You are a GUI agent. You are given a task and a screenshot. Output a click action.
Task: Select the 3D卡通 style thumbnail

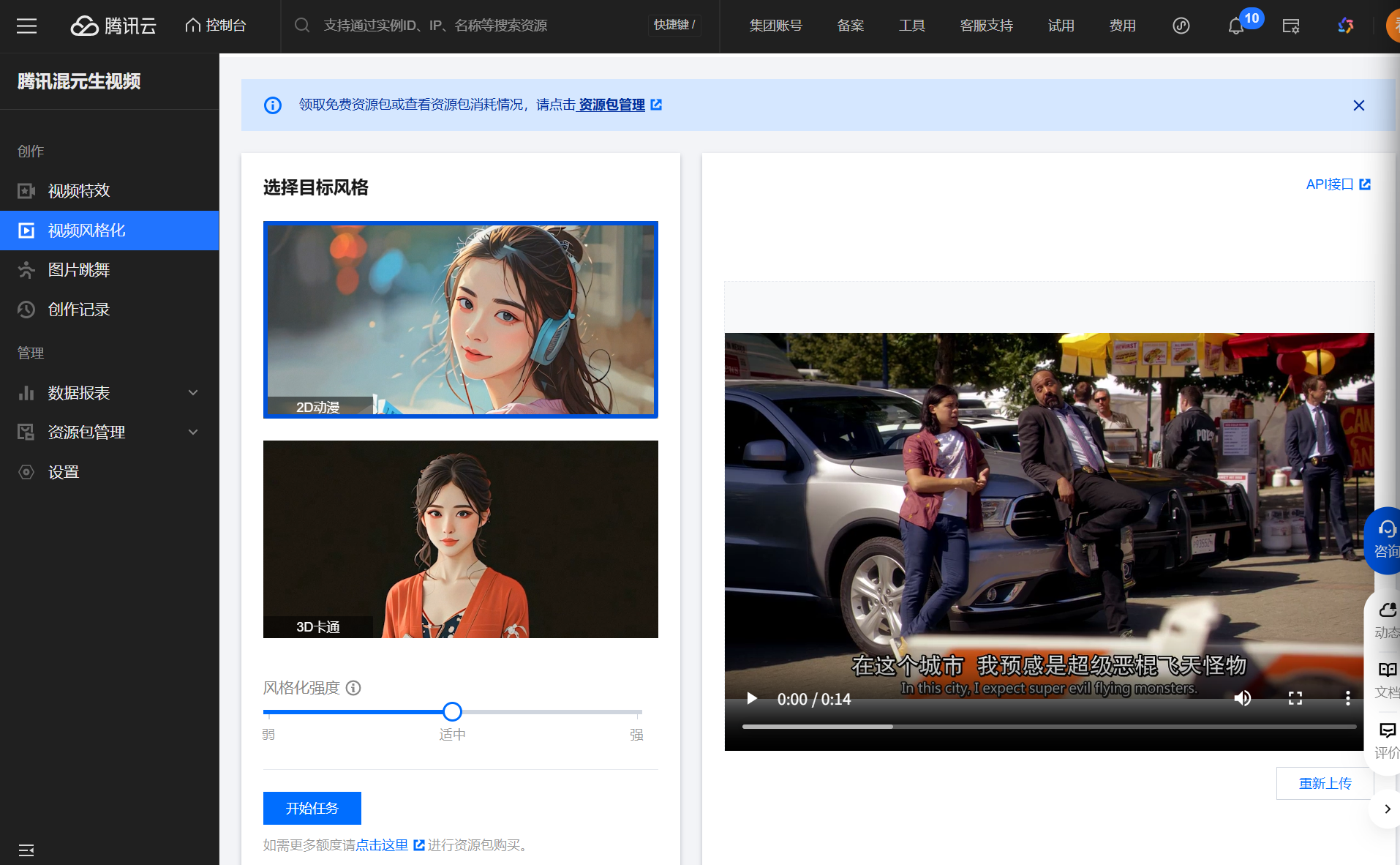point(461,539)
